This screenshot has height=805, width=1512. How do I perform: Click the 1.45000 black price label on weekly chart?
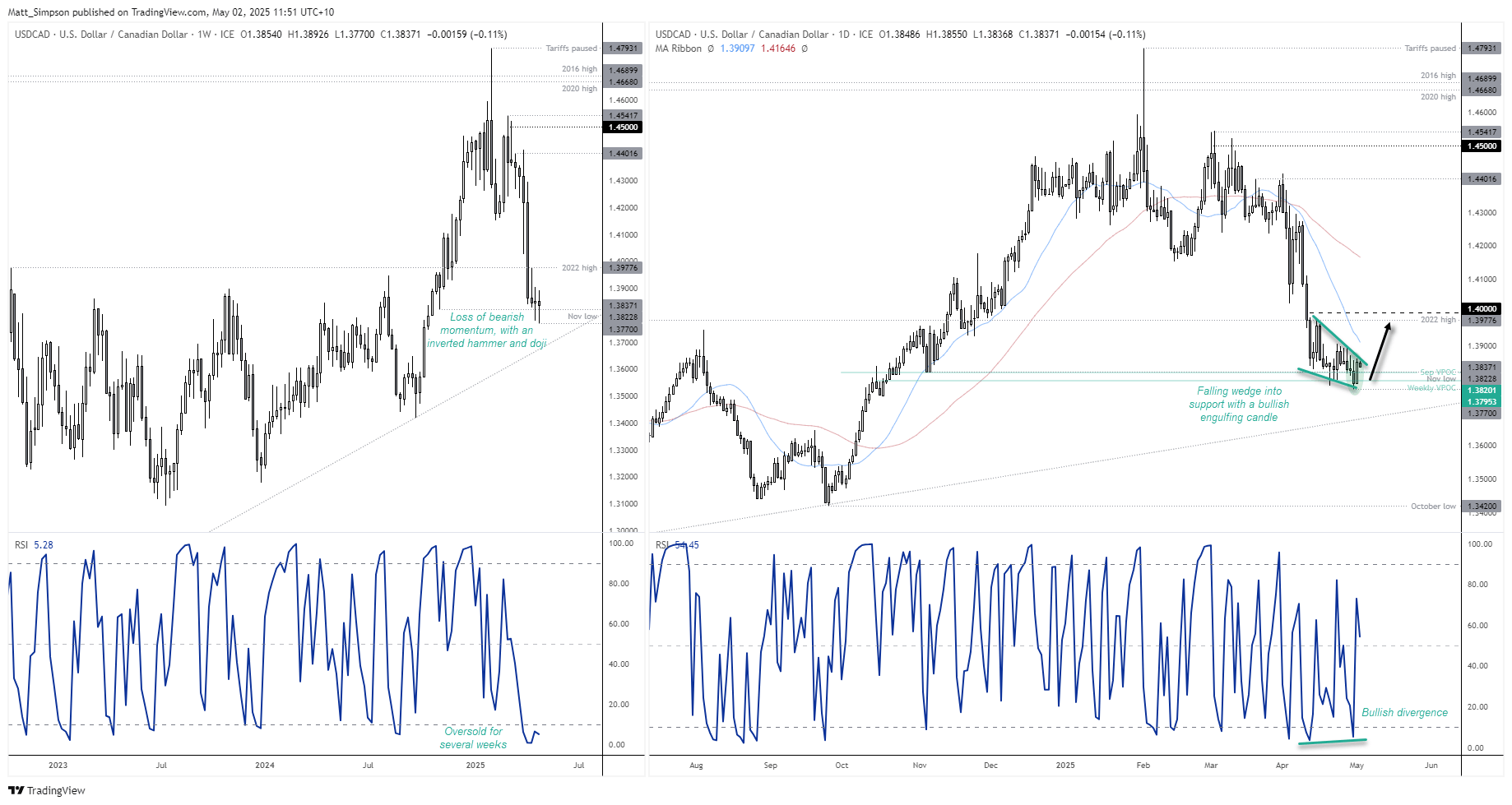[623, 127]
